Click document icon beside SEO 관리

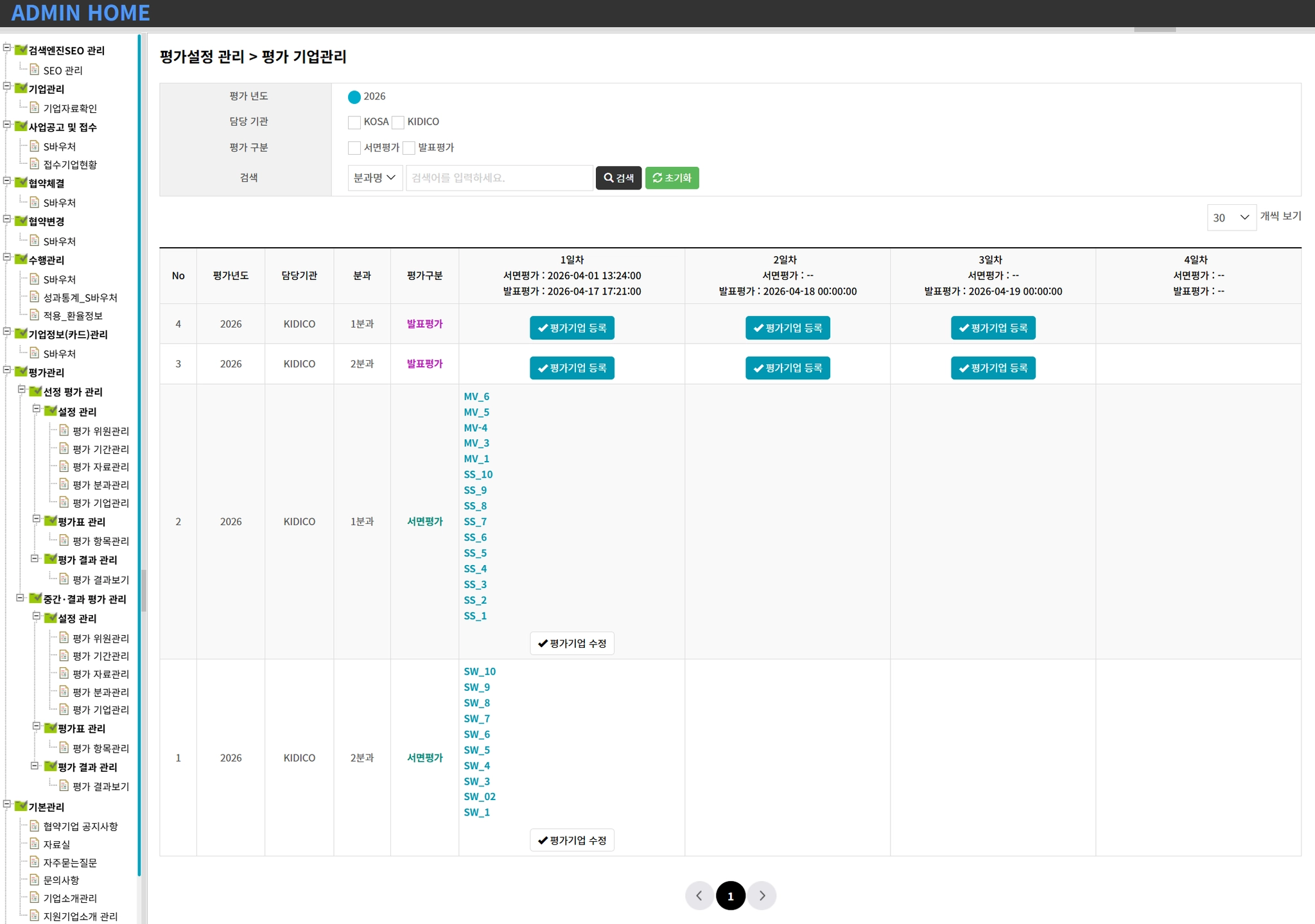tap(35, 69)
